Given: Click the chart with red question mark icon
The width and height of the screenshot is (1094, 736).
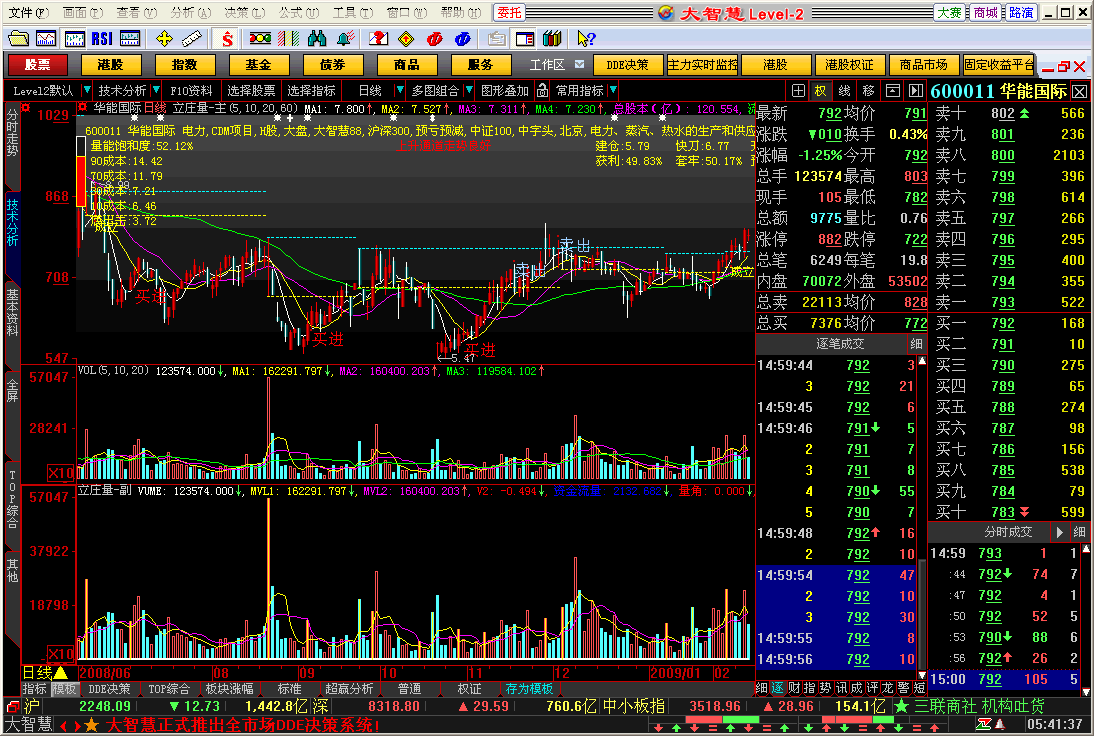Looking at the screenshot, I should (378, 38).
